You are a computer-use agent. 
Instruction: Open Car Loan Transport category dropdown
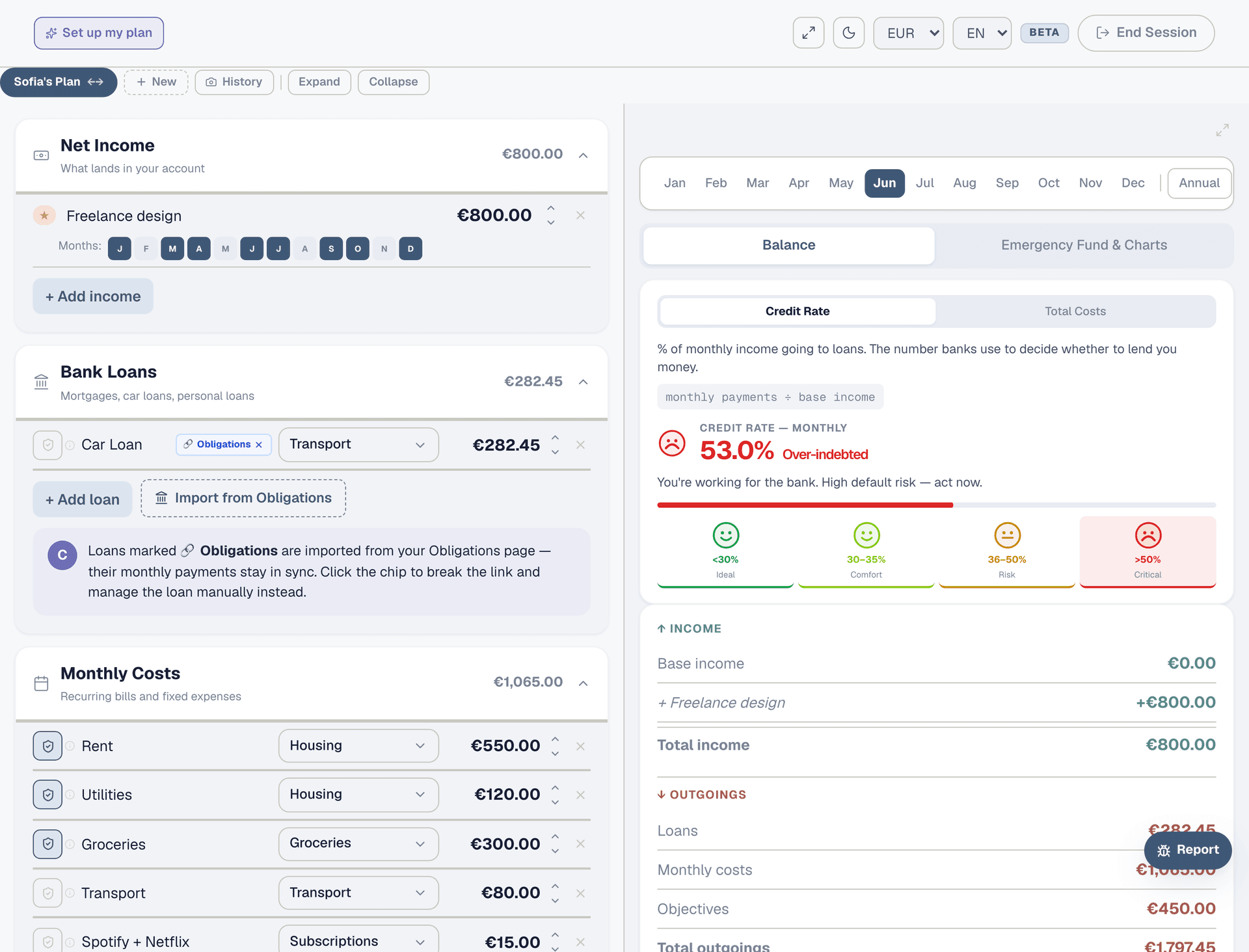(x=358, y=445)
